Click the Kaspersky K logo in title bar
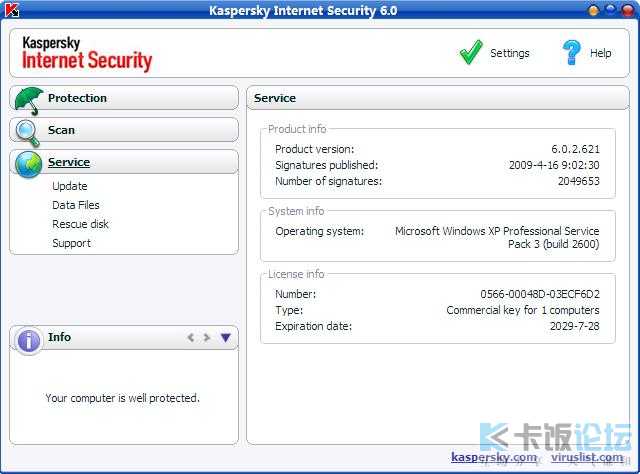The image size is (640, 474). pyautogui.click(x=12, y=9)
